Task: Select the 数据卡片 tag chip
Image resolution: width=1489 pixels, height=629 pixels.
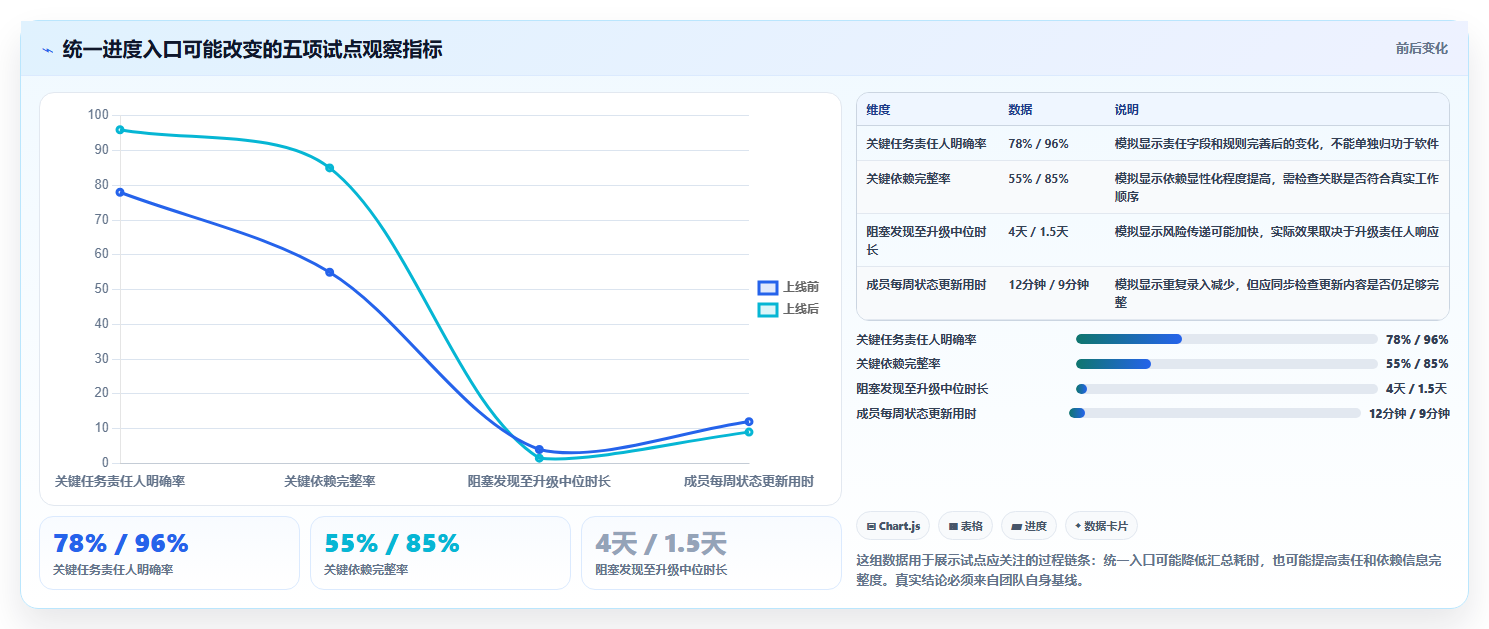Action: (x=1101, y=526)
